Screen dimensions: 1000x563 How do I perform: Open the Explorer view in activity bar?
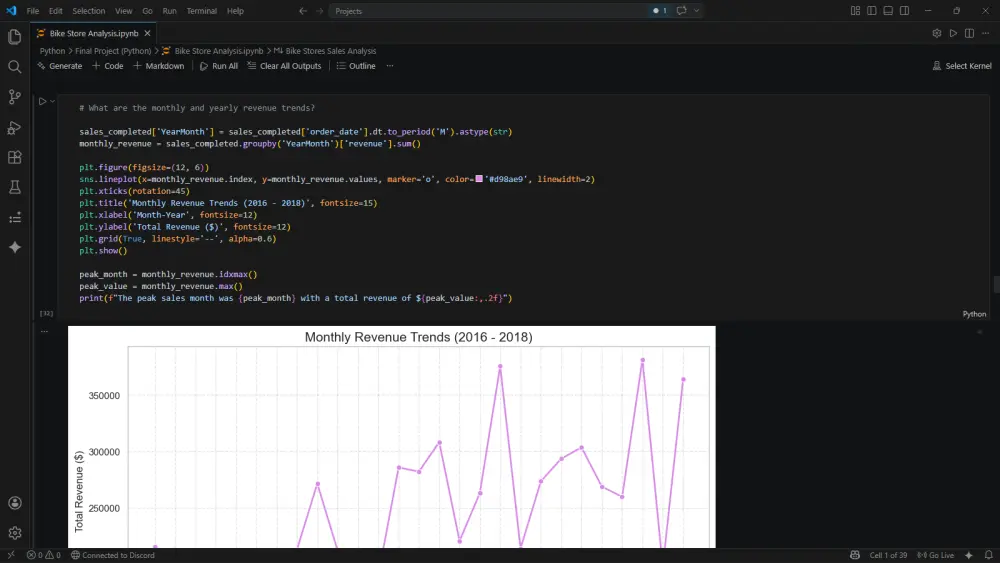coord(15,37)
